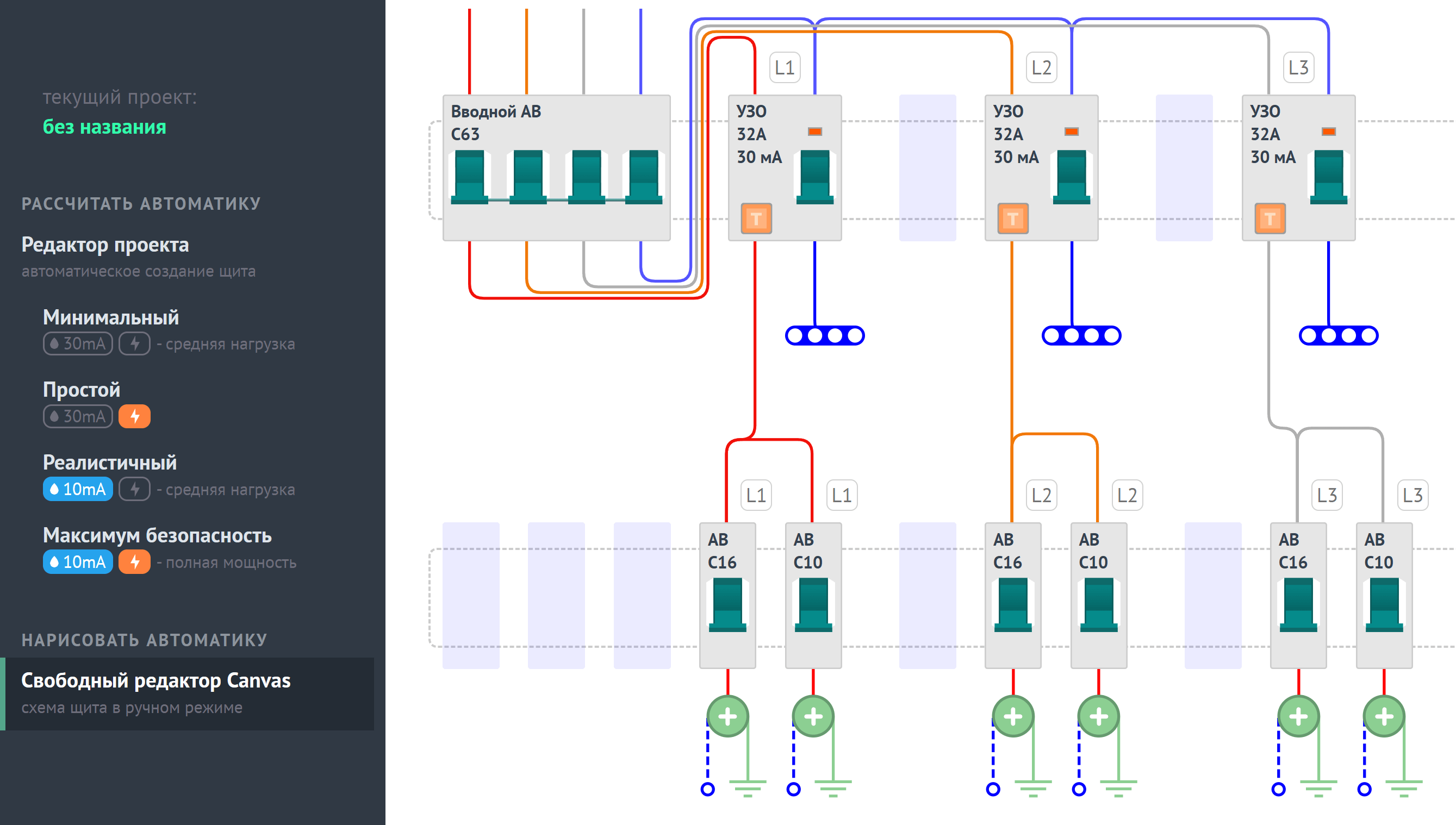The width and height of the screenshot is (1456, 825).
Task: Click orange indicator on L3 УЗО
Action: coord(1328,132)
